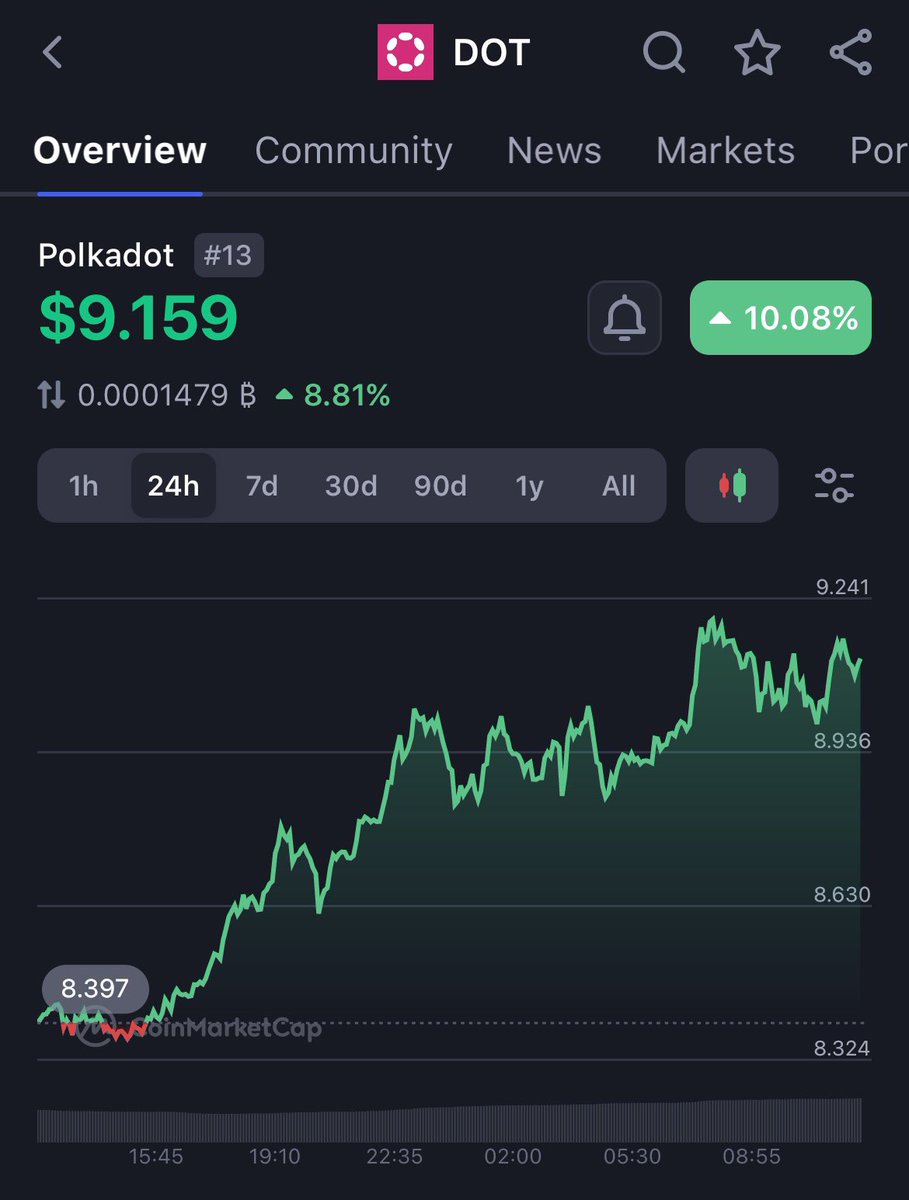
Task: Tap the chart's highest price peak
Action: click(713, 620)
